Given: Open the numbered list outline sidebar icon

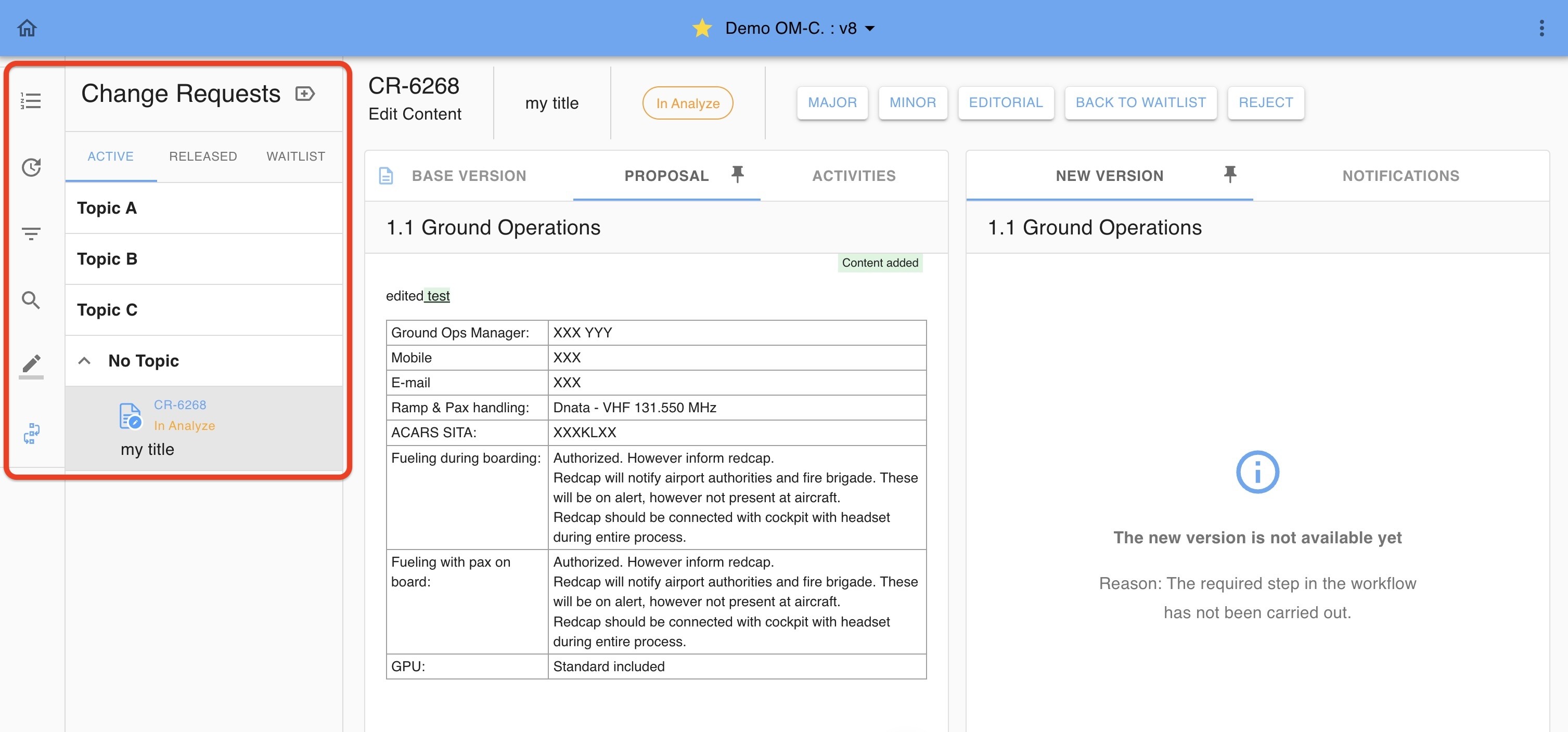Looking at the screenshot, I should 31,100.
